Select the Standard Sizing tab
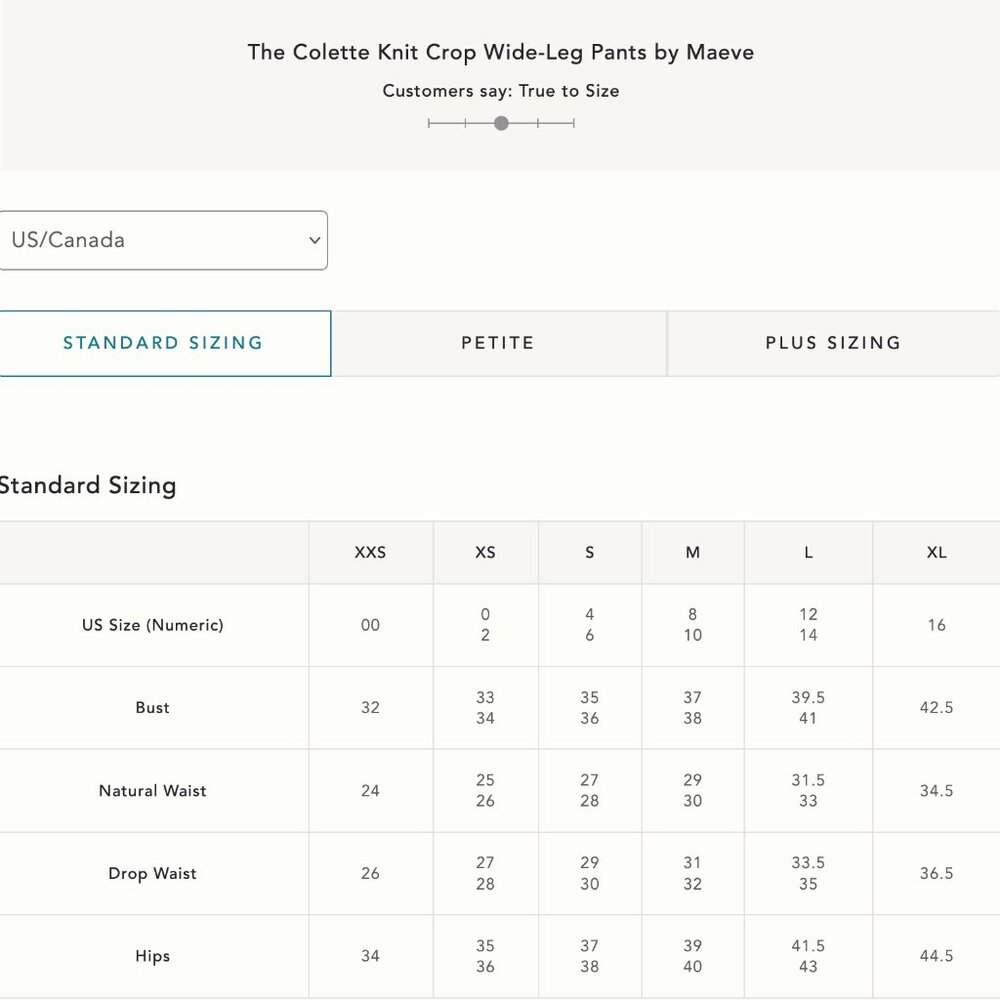 (165, 343)
